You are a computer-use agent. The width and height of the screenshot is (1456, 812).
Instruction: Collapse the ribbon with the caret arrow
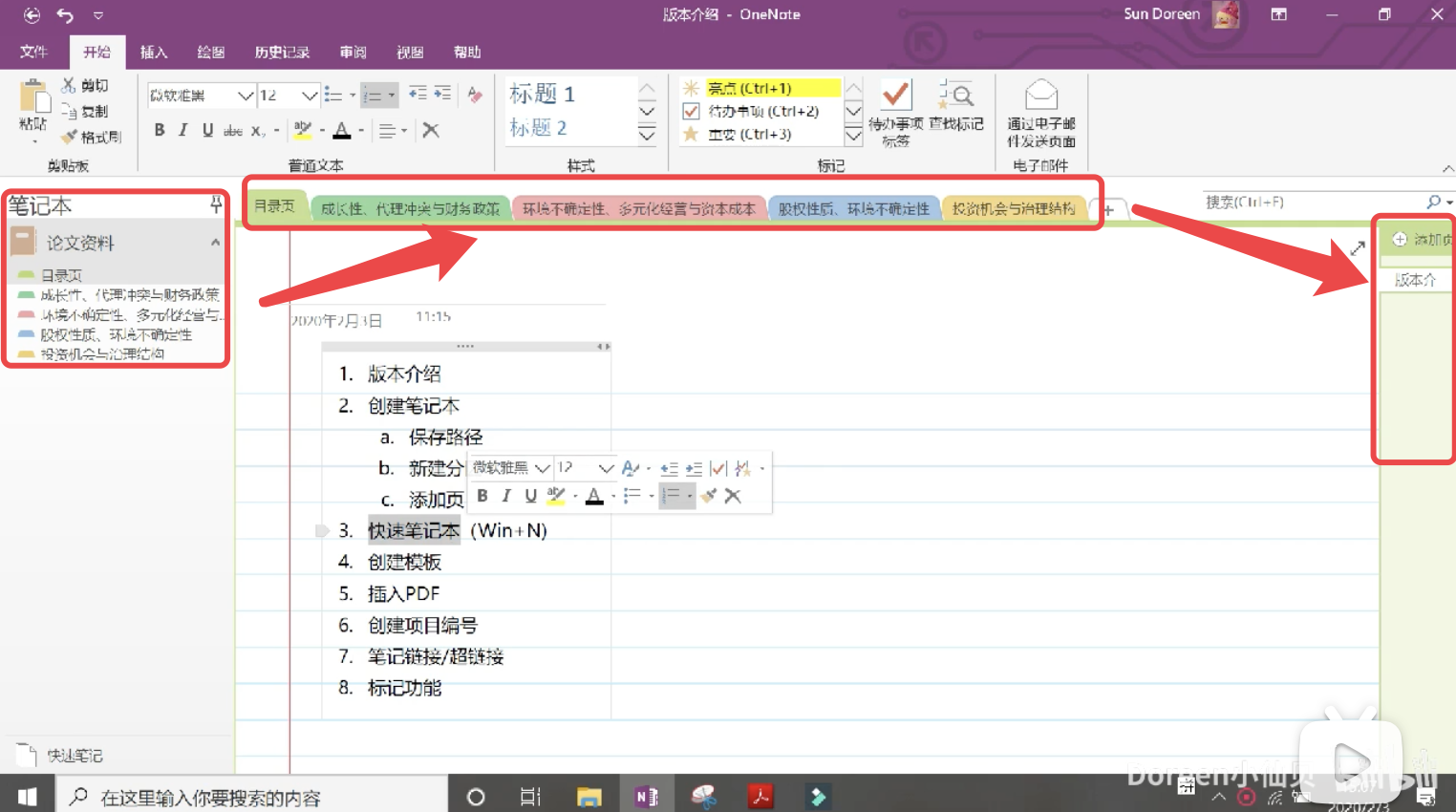coord(1448,168)
